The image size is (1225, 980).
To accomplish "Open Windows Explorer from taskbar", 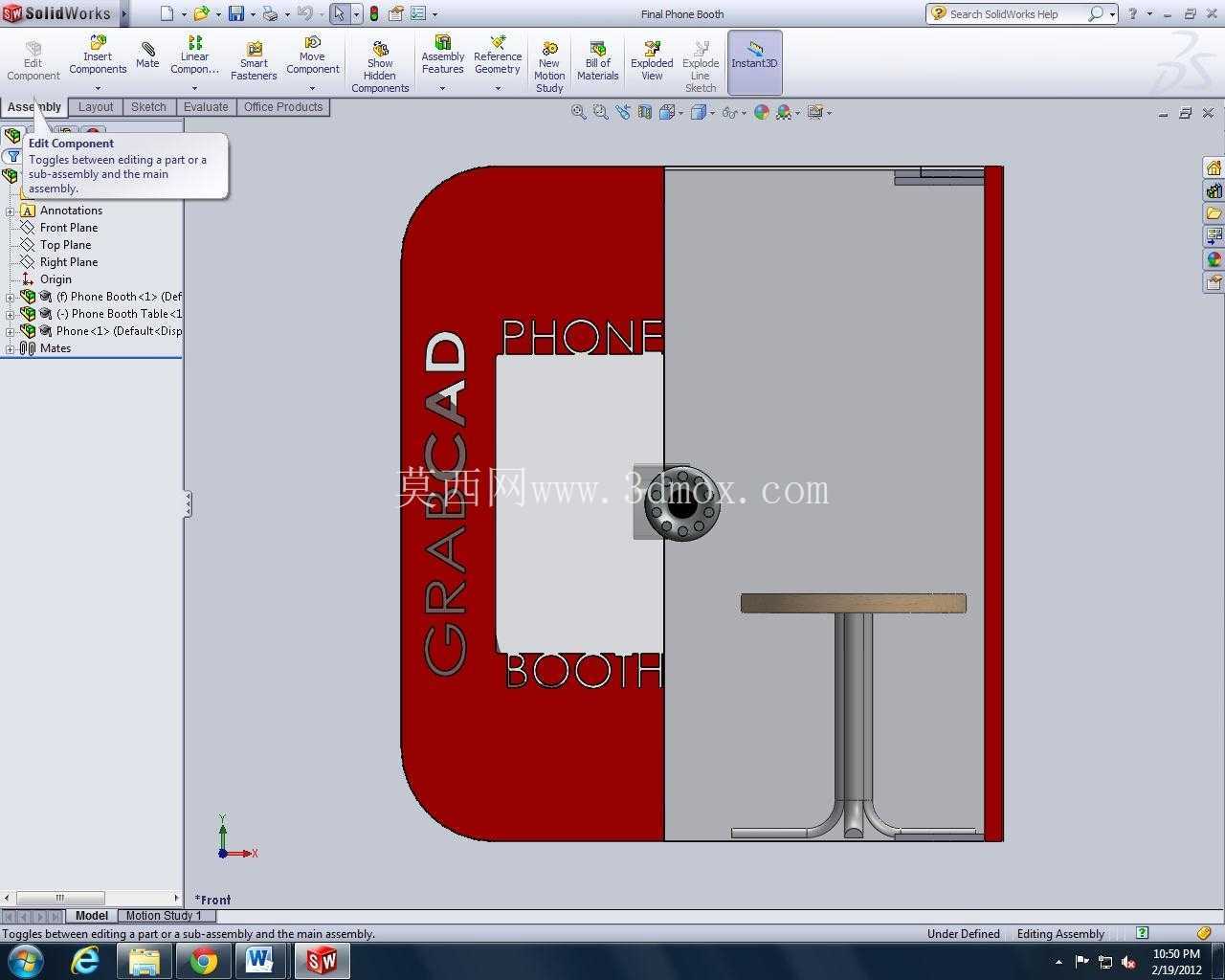I will [144, 961].
